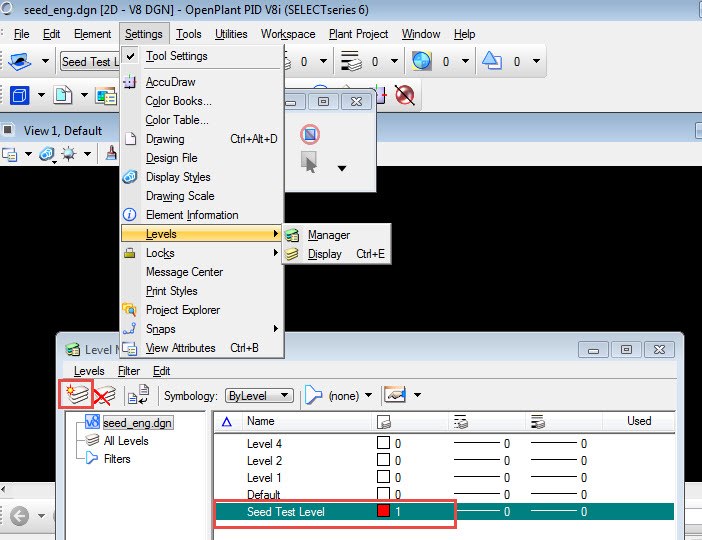Select All Levels in the tree
702x540 pixels.
click(x=126, y=441)
